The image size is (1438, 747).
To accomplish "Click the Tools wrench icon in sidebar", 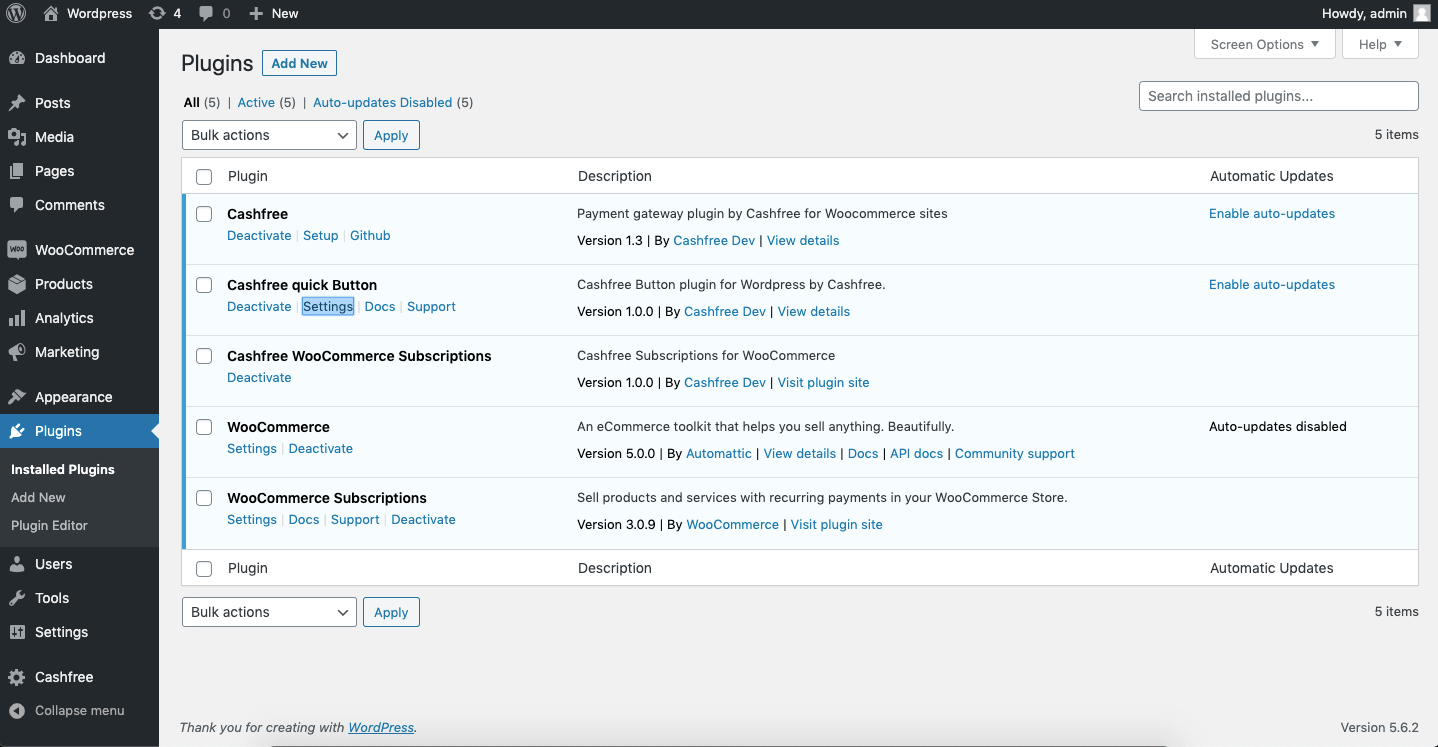I will point(17,598).
